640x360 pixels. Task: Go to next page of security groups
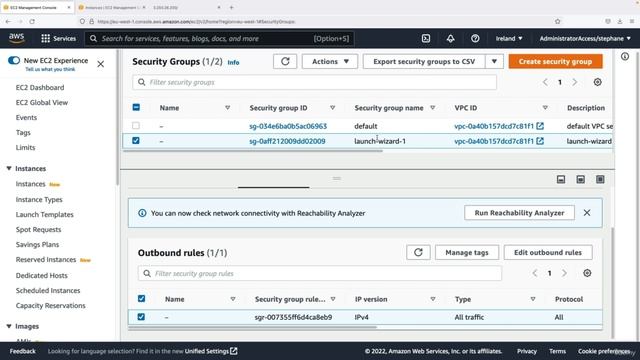pos(575,82)
